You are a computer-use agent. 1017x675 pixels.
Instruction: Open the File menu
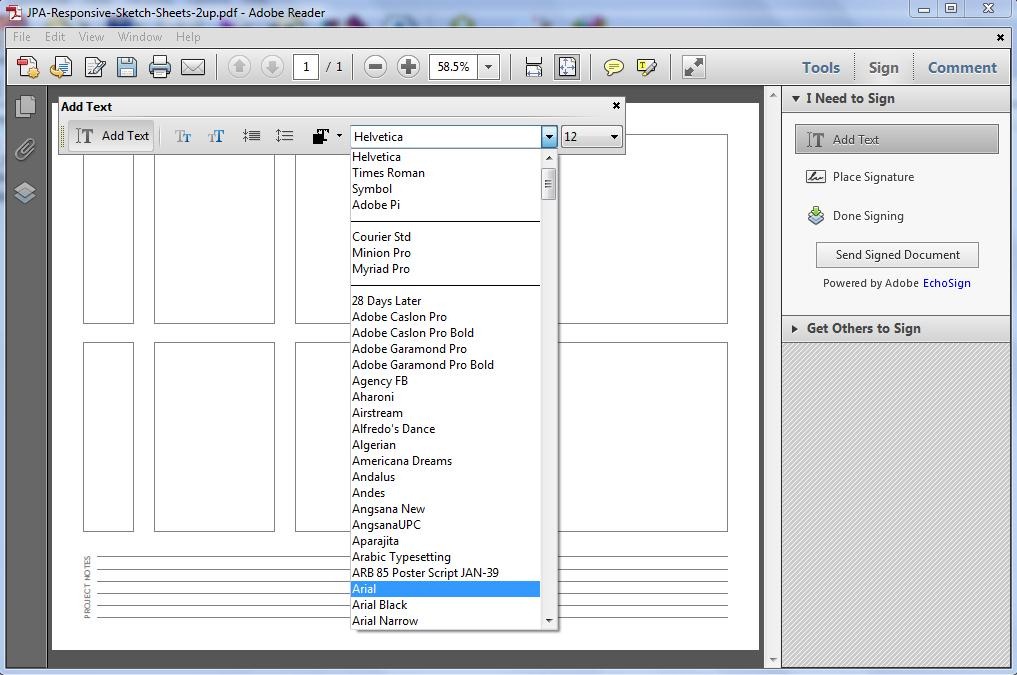(22, 37)
